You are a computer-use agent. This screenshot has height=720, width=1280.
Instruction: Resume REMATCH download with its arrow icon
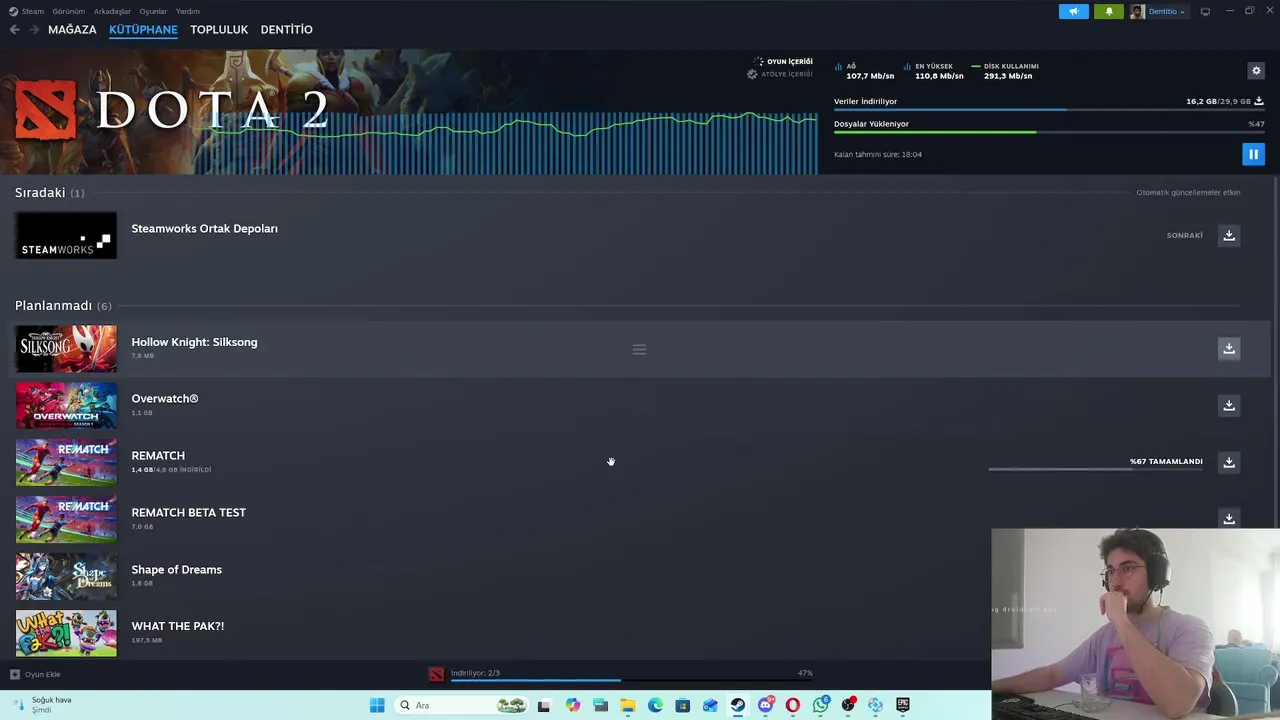tap(1229, 462)
